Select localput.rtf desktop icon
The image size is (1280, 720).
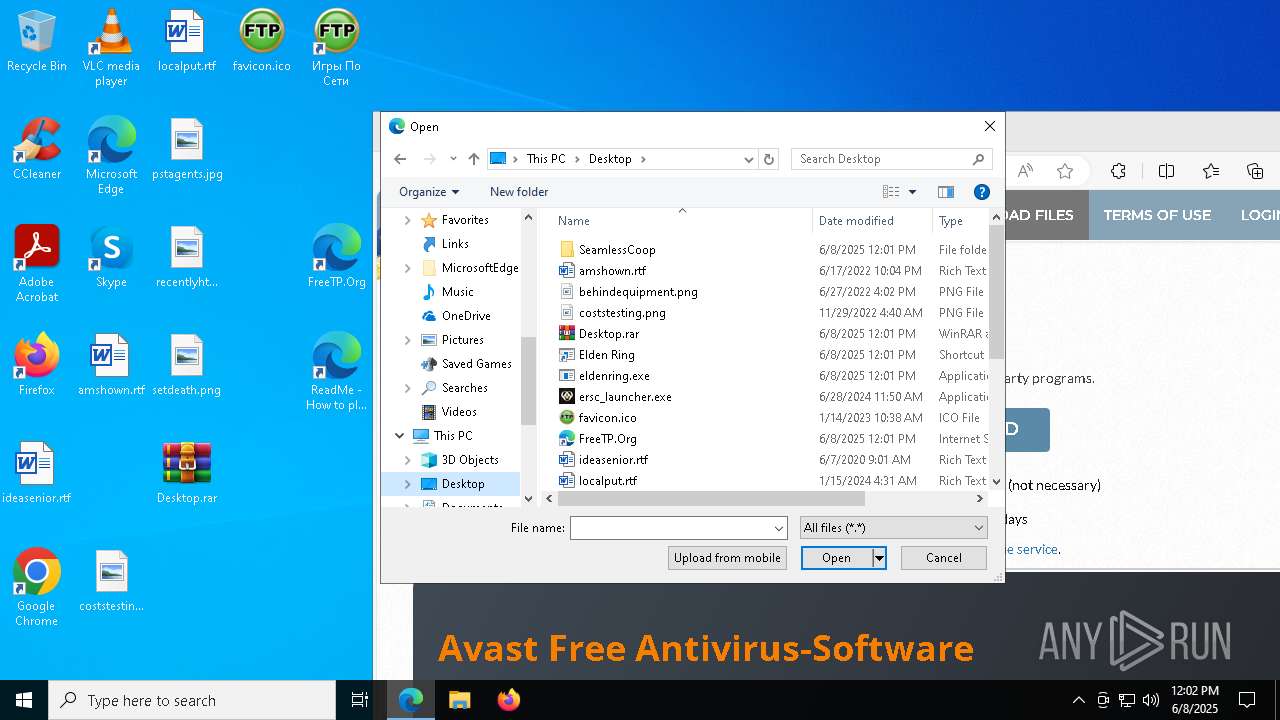pyautogui.click(x=186, y=42)
